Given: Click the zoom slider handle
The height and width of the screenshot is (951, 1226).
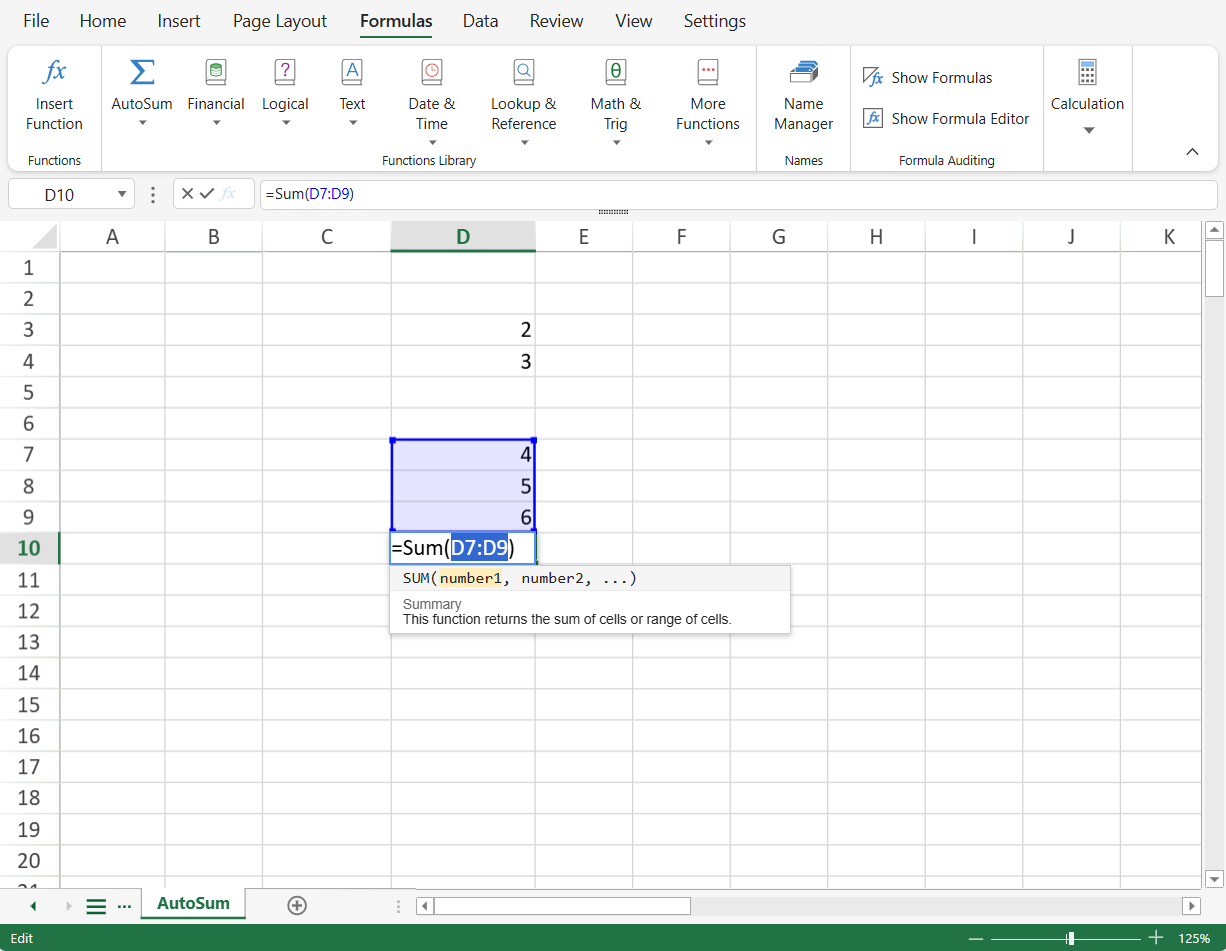Looking at the screenshot, I should [1071, 938].
